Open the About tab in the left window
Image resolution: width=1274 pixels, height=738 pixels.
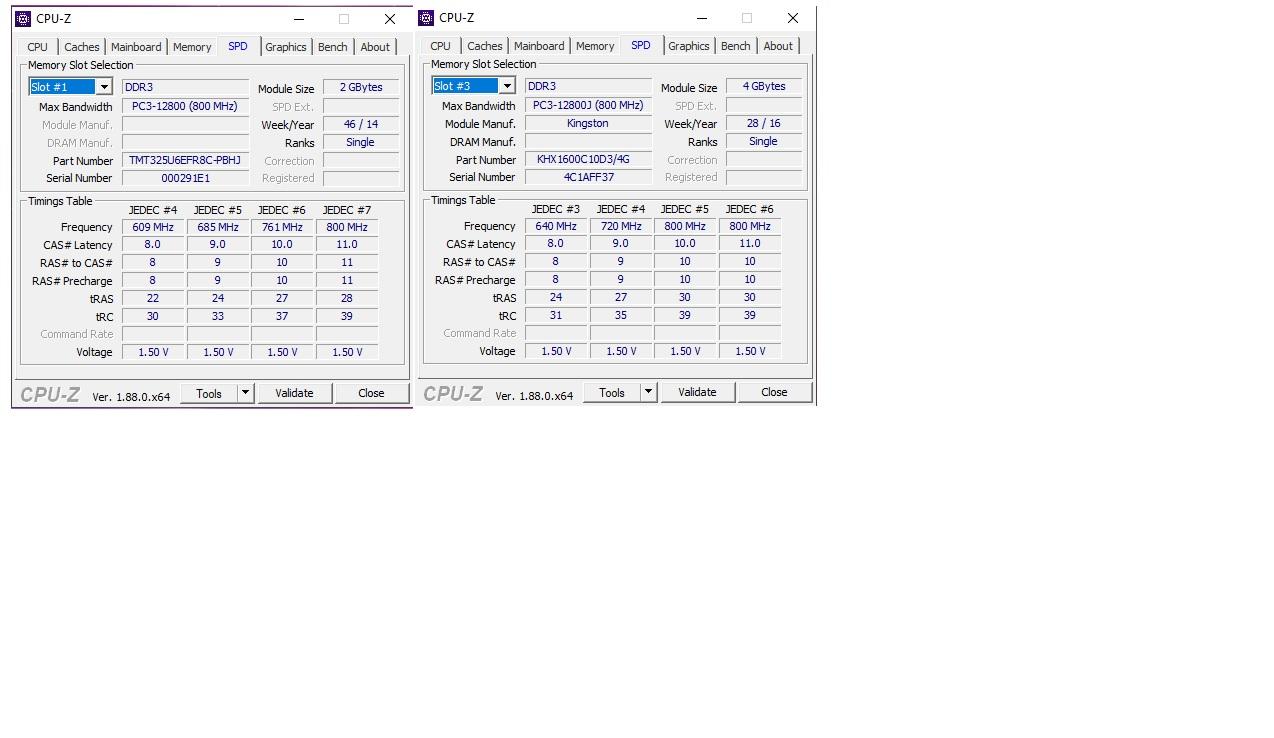click(x=375, y=47)
